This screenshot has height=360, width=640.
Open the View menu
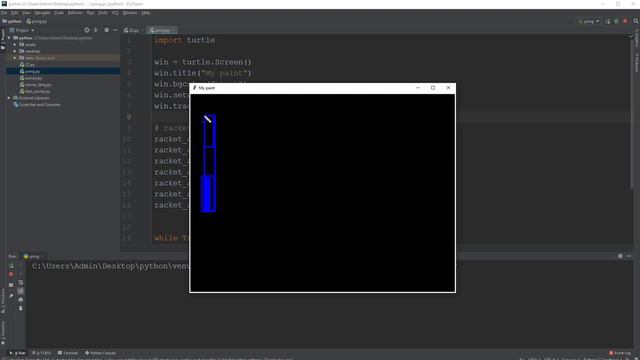pyautogui.click(x=26, y=13)
